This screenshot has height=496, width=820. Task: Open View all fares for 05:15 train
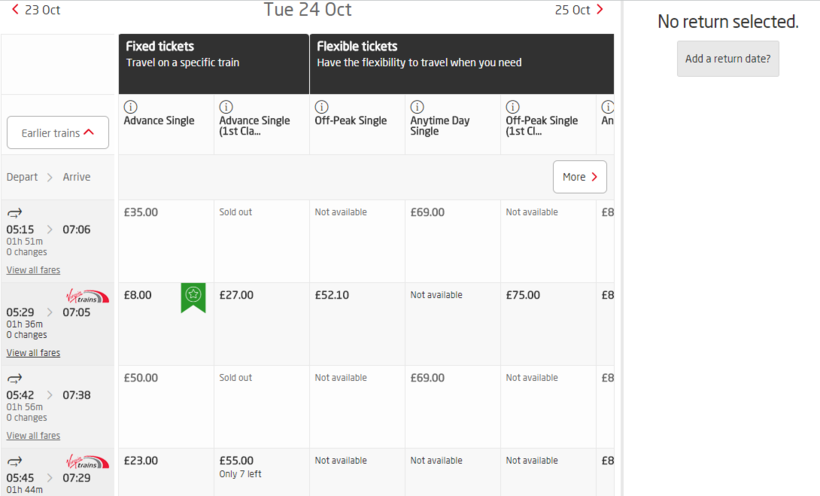pyautogui.click(x=33, y=270)
